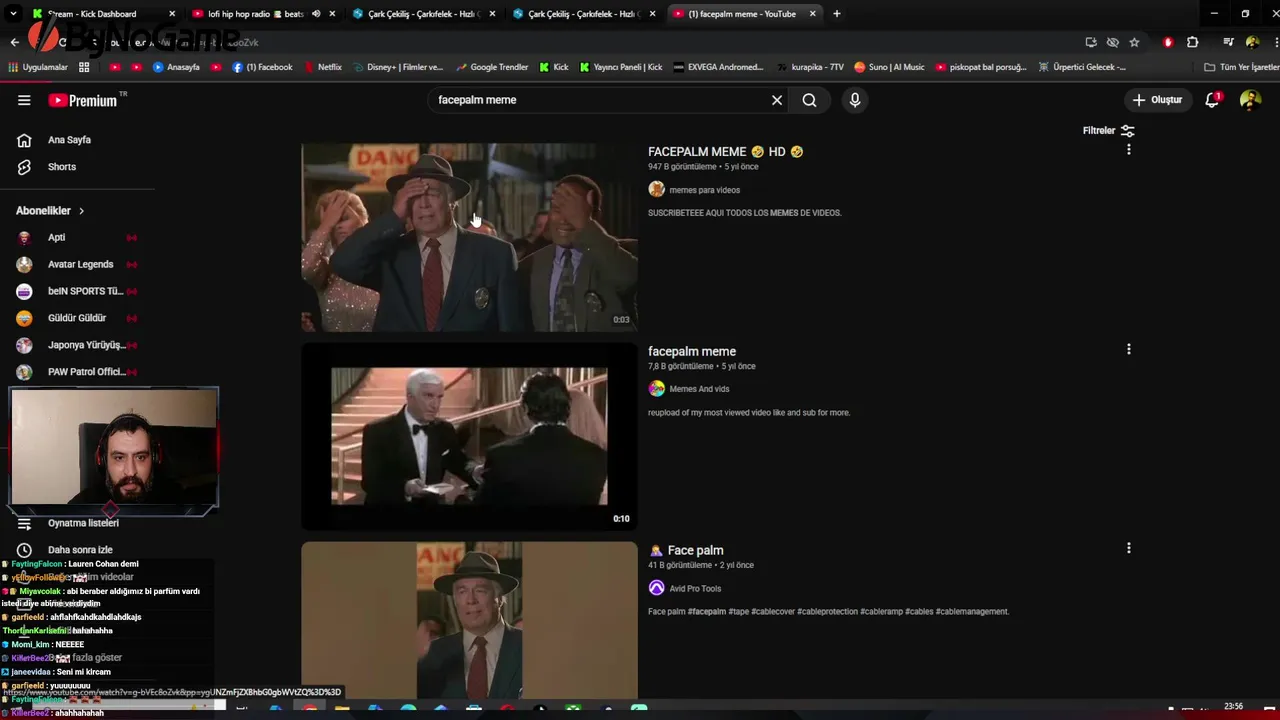Open the Uygulamalar apps bookmark
Screen dimensions: 1280x720
tap(38, 67)
